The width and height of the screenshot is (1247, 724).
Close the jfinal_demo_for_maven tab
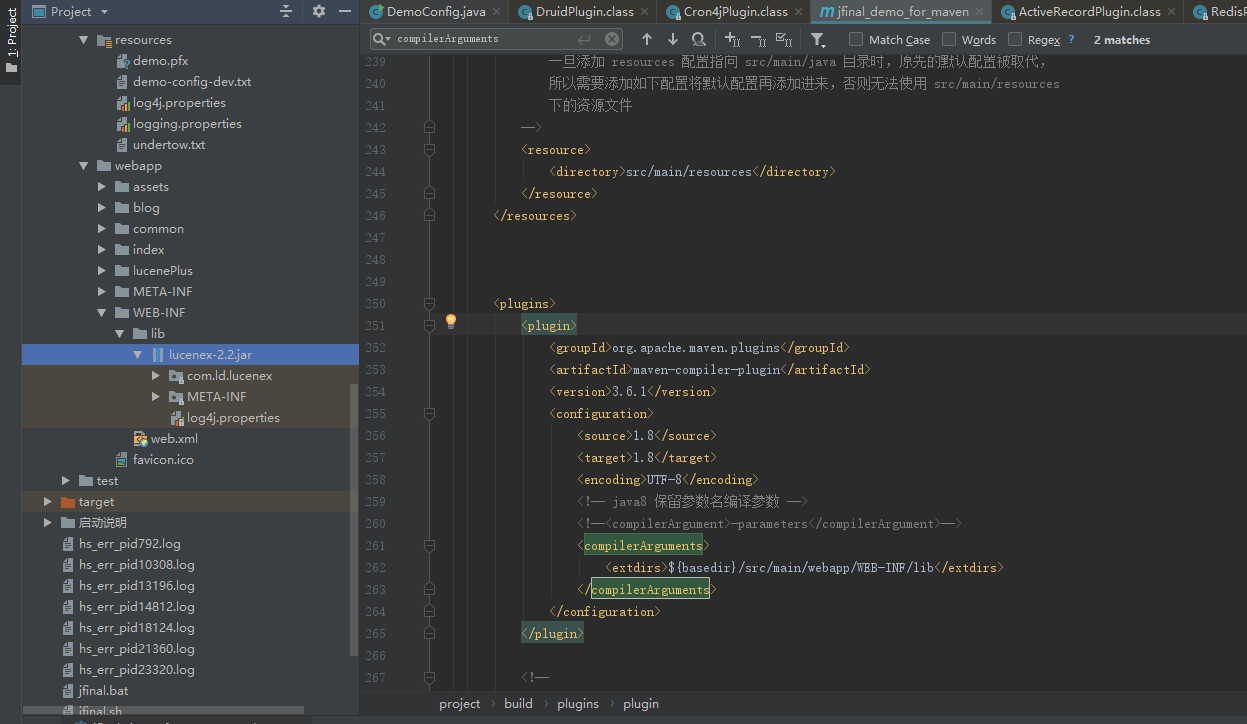pos(980,12)
